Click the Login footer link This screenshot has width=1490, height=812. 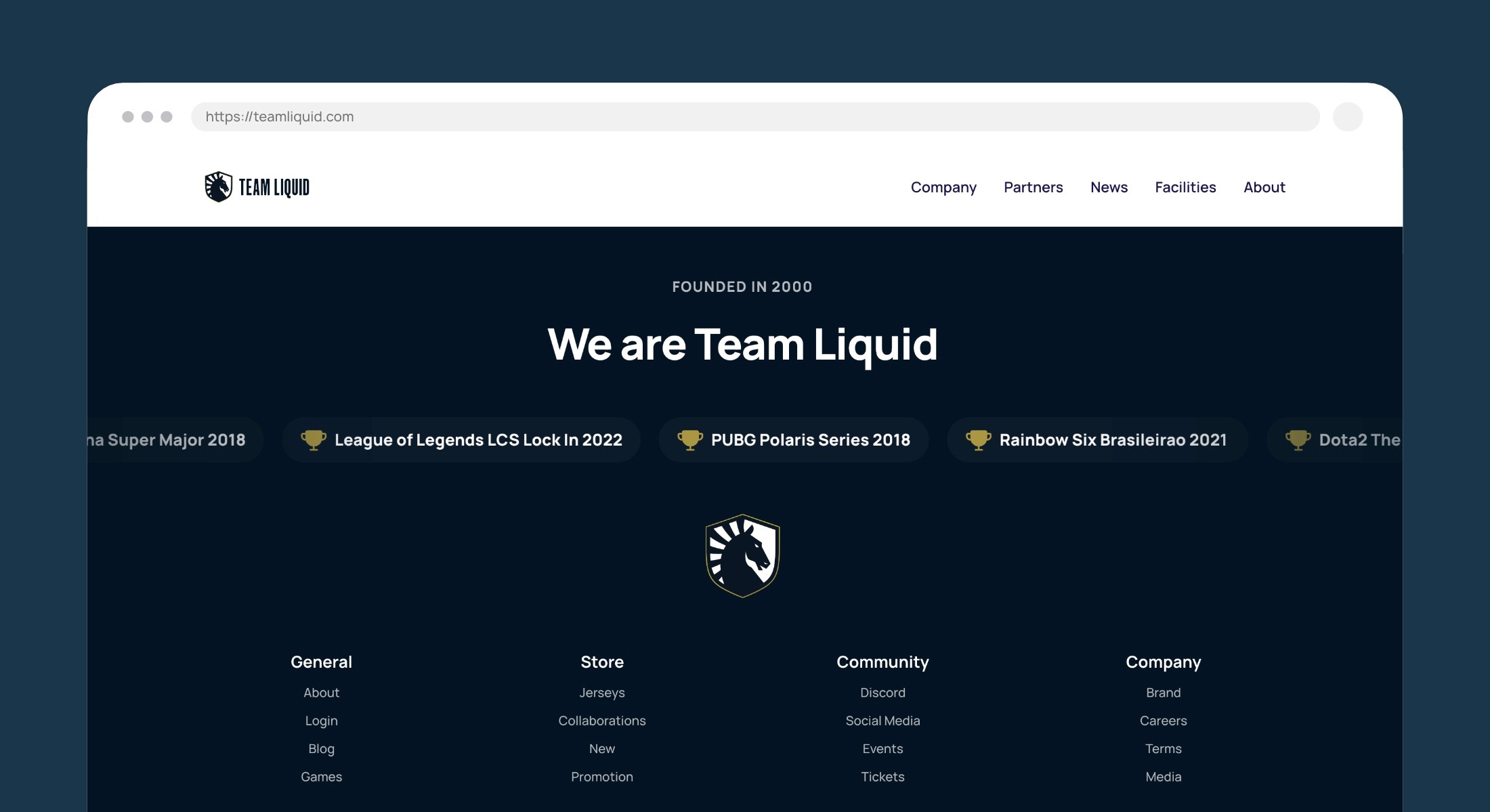(x=321, y=721)
